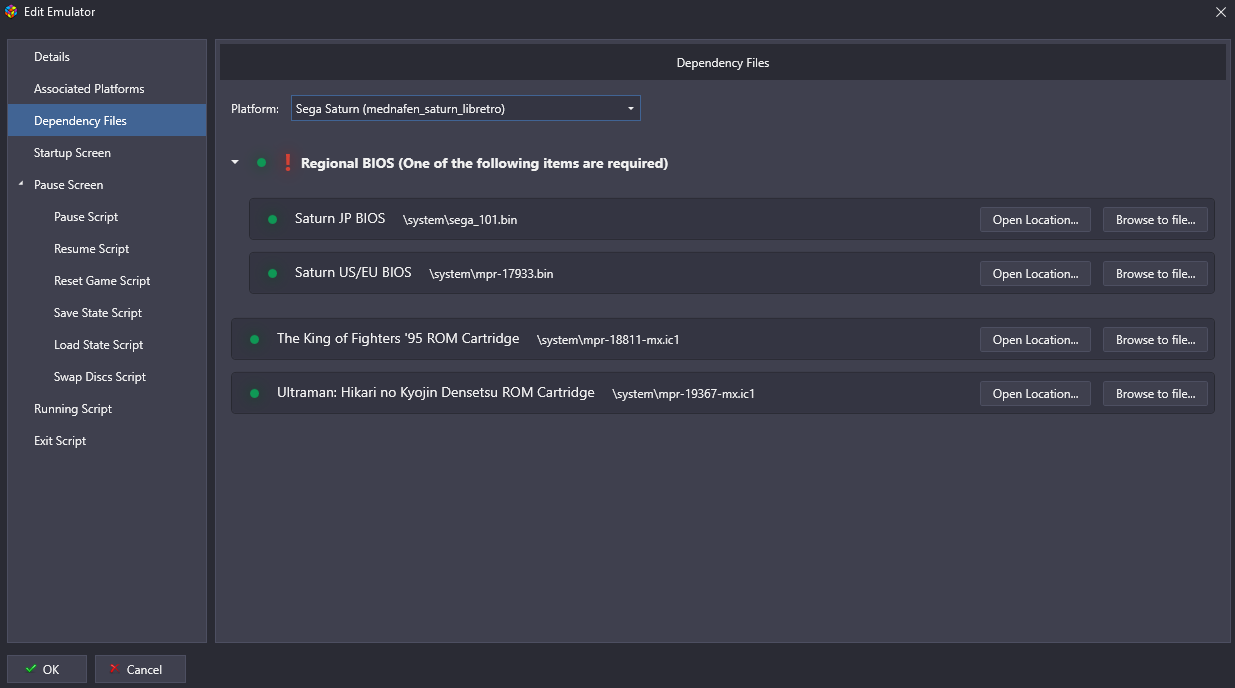Click the Cancel button
Viewport: 1235px width, 688px height.
(140, 669)
